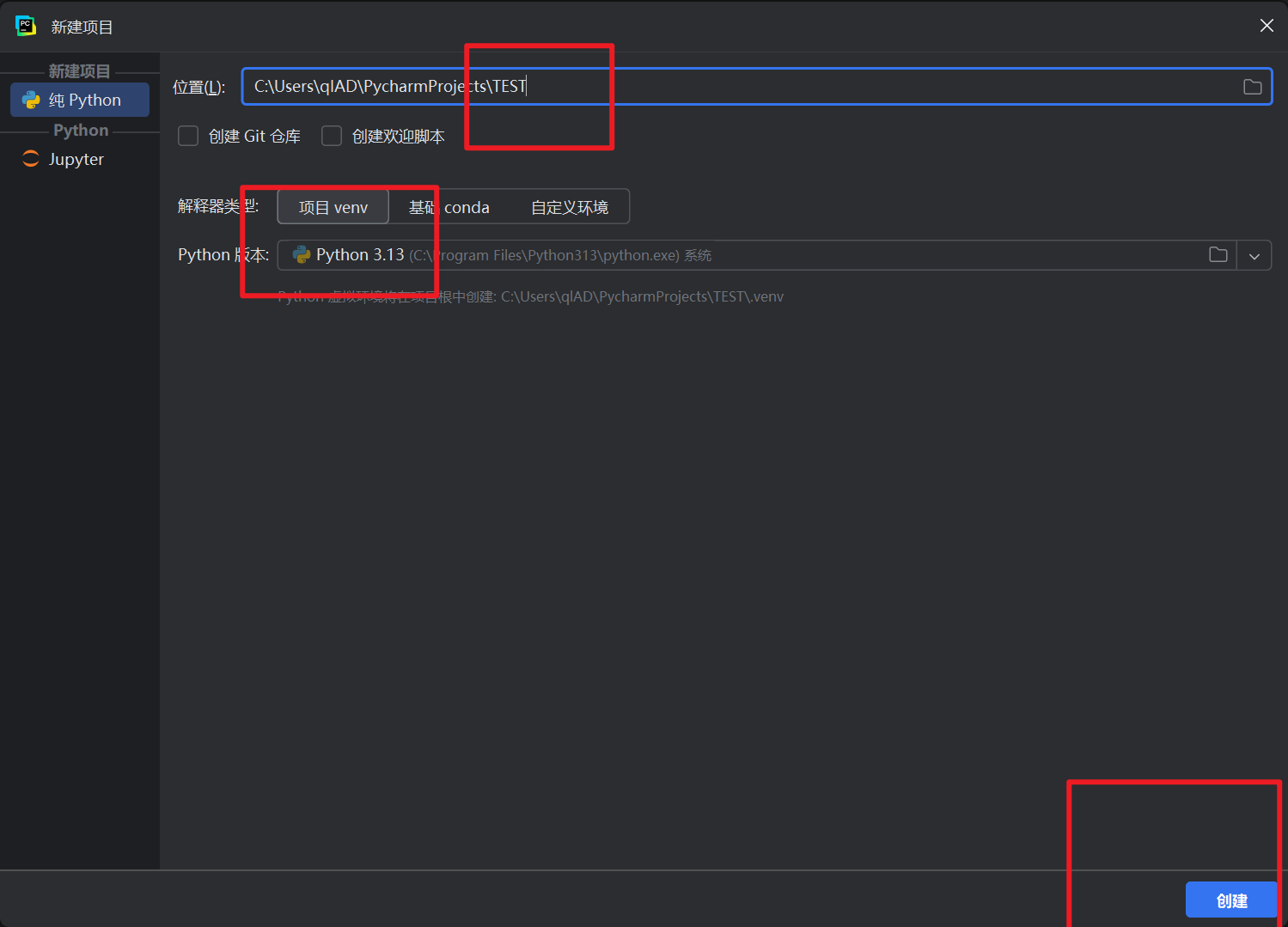
Task: Click the venv path hint text ending in TEST\.venv
Action: pyautogui.click(x=530, y=296)
